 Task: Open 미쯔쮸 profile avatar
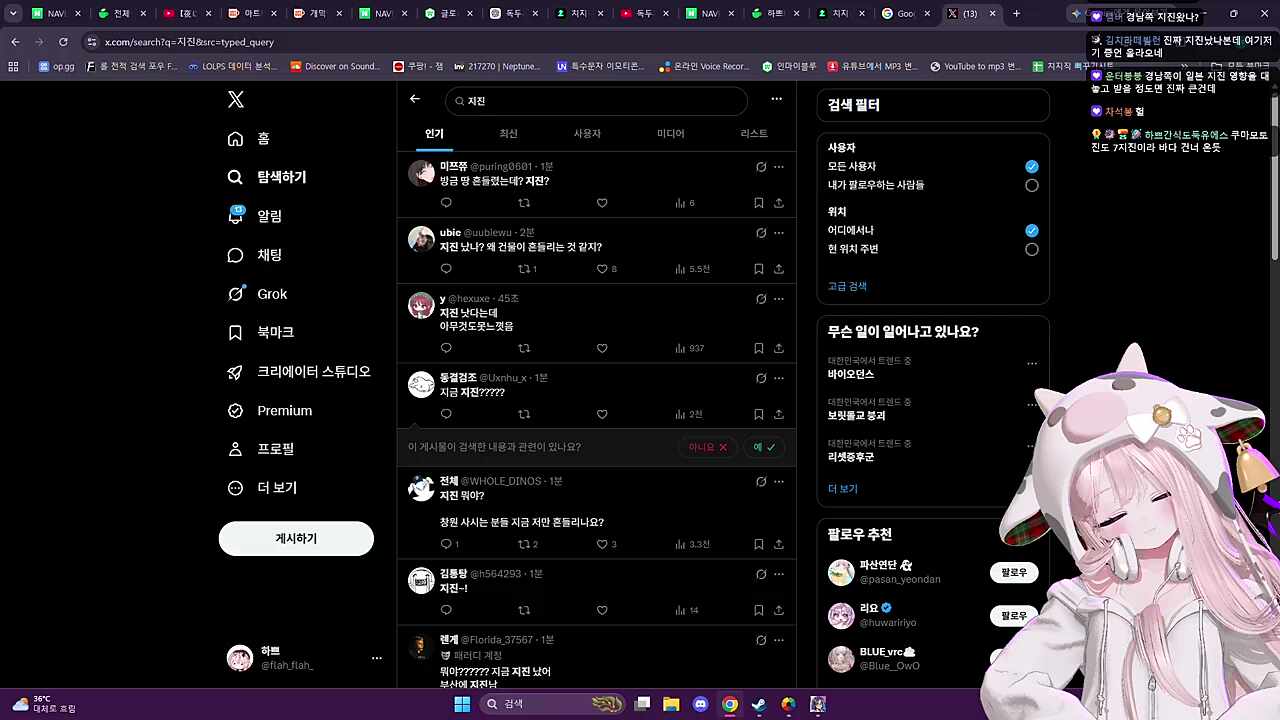(x=421, y=173)
